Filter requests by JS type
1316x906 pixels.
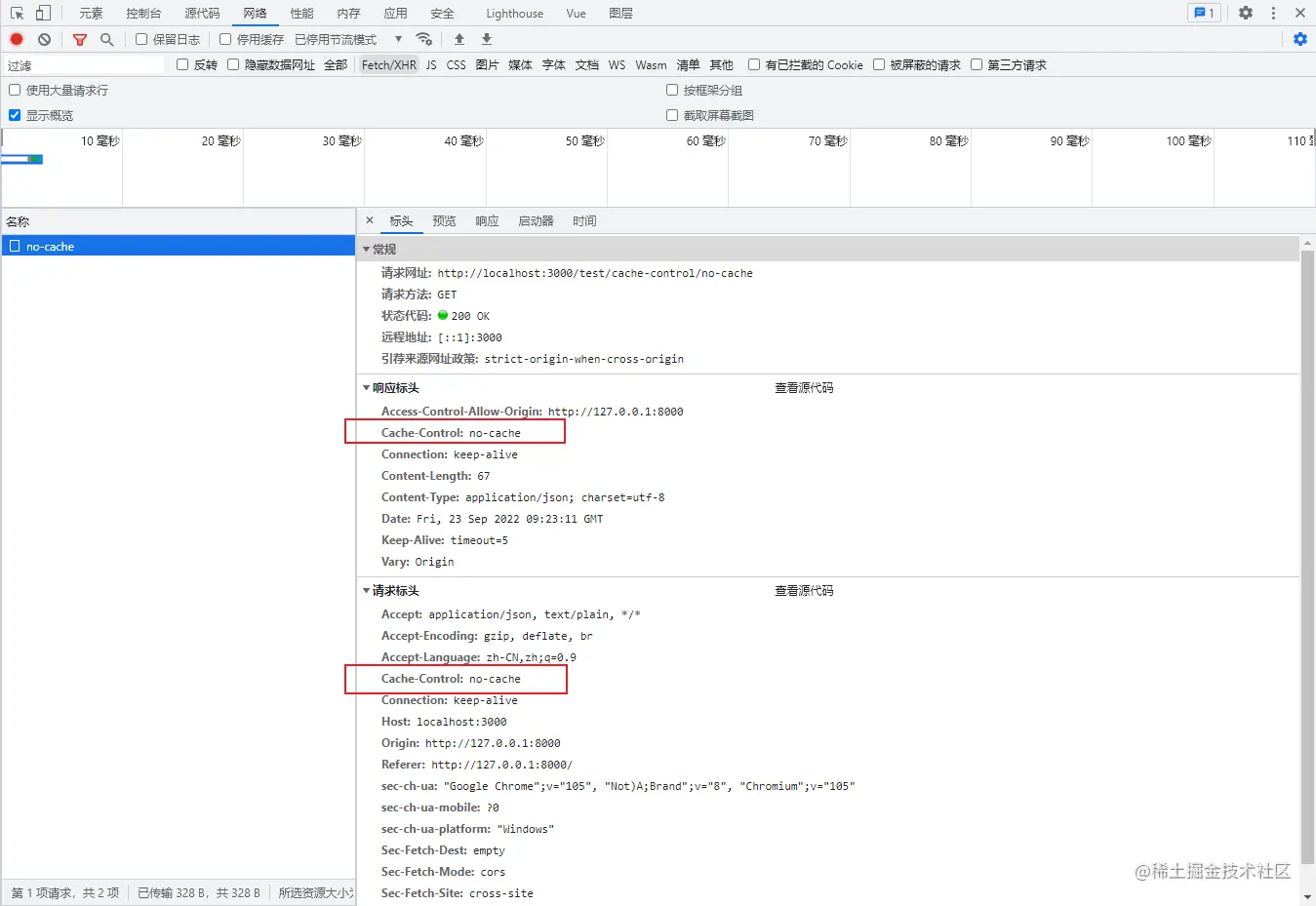431,64
